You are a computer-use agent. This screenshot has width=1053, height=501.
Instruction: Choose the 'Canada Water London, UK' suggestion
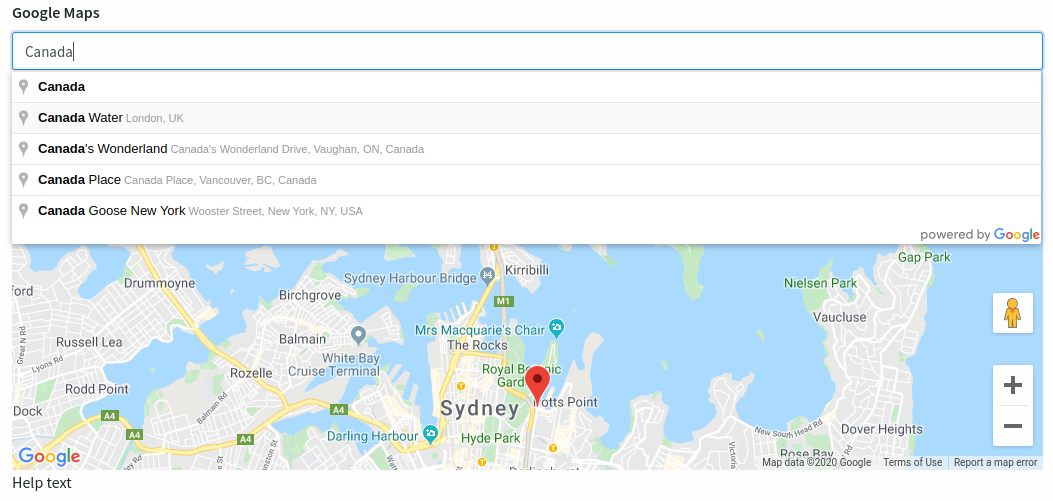tap(527, 118)
